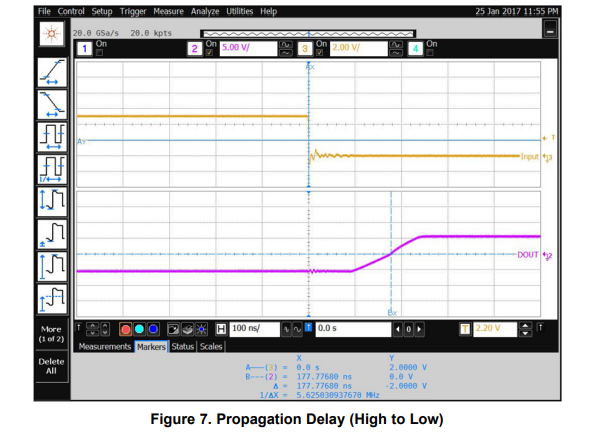
Task: Increase trigger level with up arrow
Action: point(525,326)
